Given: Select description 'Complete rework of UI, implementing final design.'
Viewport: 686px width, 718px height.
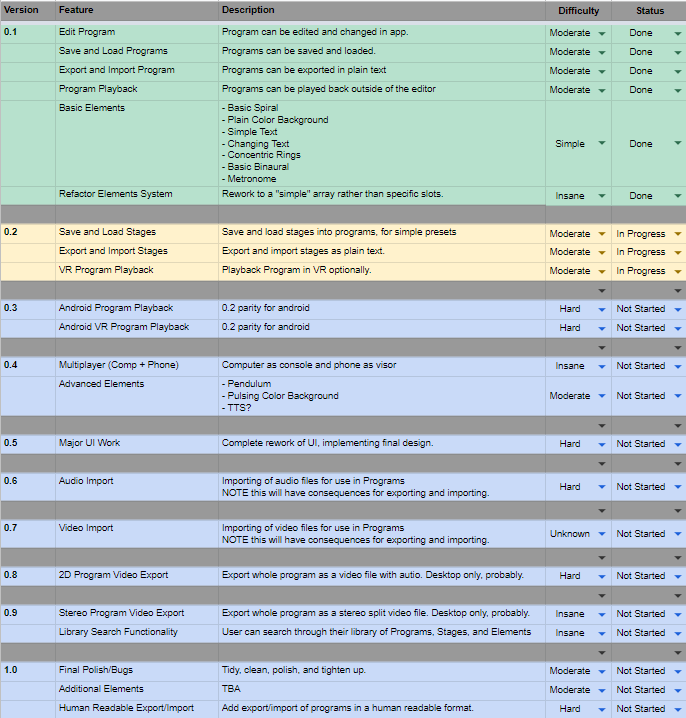Looking at the screenshot, I should pos(382,444).
